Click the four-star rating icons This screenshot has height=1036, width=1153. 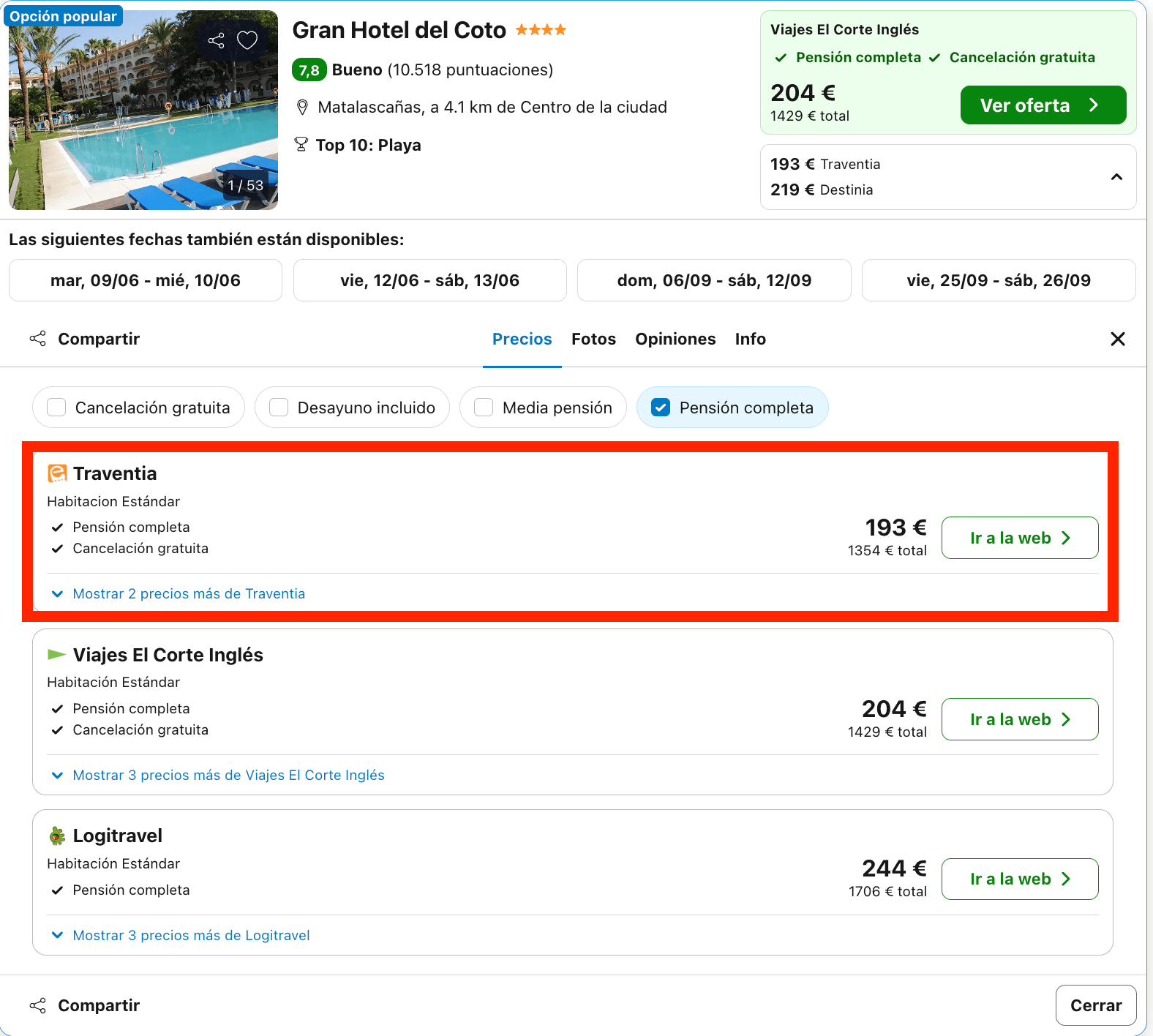pyautogui.click(x=541, y=30)
